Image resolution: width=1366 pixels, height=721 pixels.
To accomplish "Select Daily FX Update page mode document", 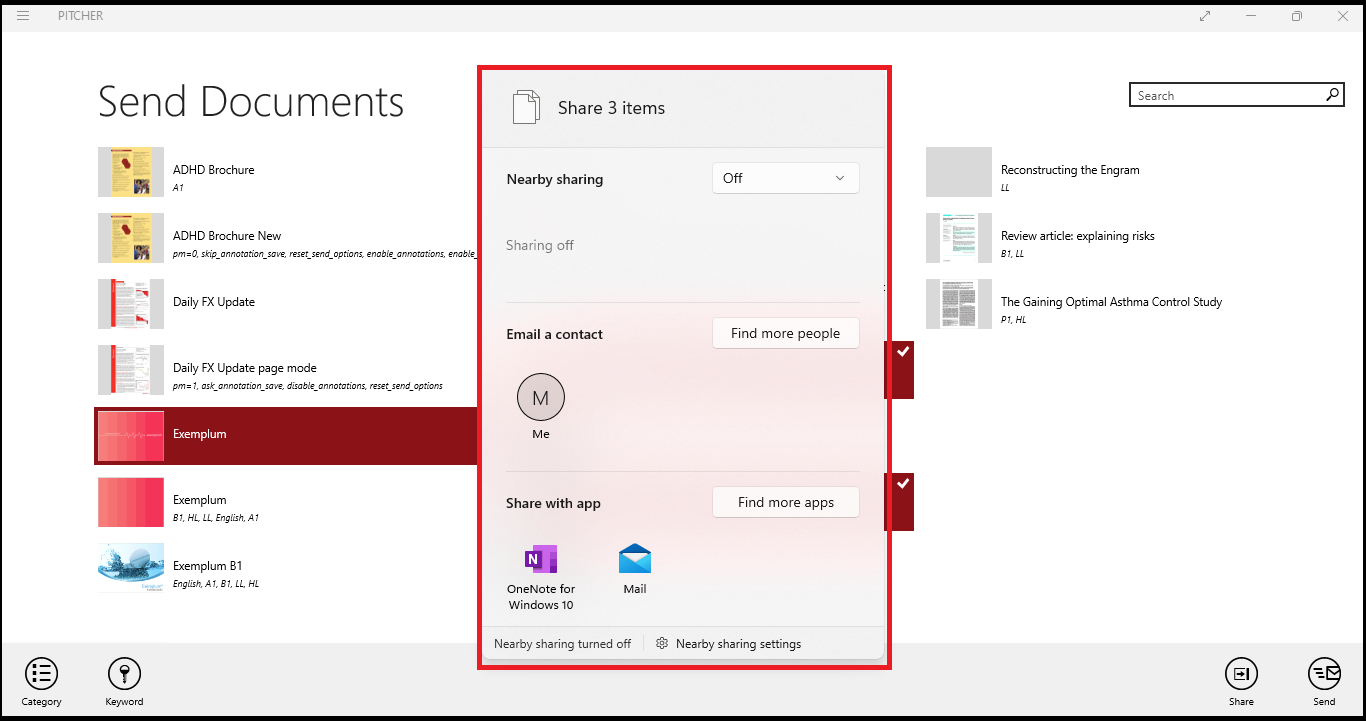I will (x=244, y=370).
